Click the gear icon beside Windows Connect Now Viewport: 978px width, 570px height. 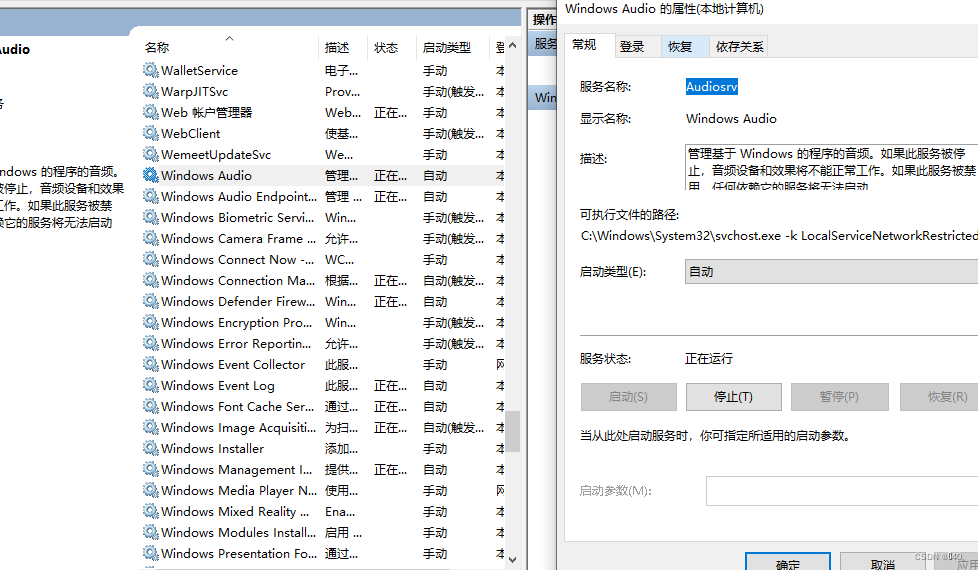[150, 259]
